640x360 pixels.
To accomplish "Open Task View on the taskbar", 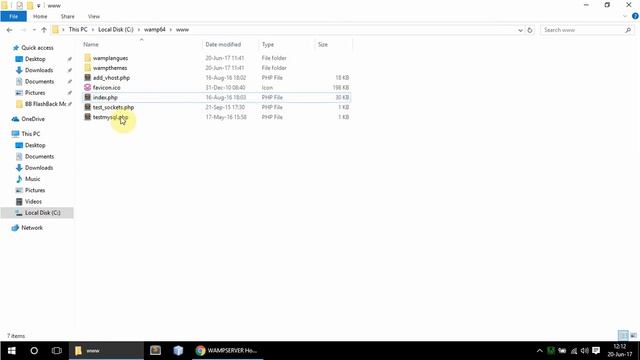I will (57, 351).
